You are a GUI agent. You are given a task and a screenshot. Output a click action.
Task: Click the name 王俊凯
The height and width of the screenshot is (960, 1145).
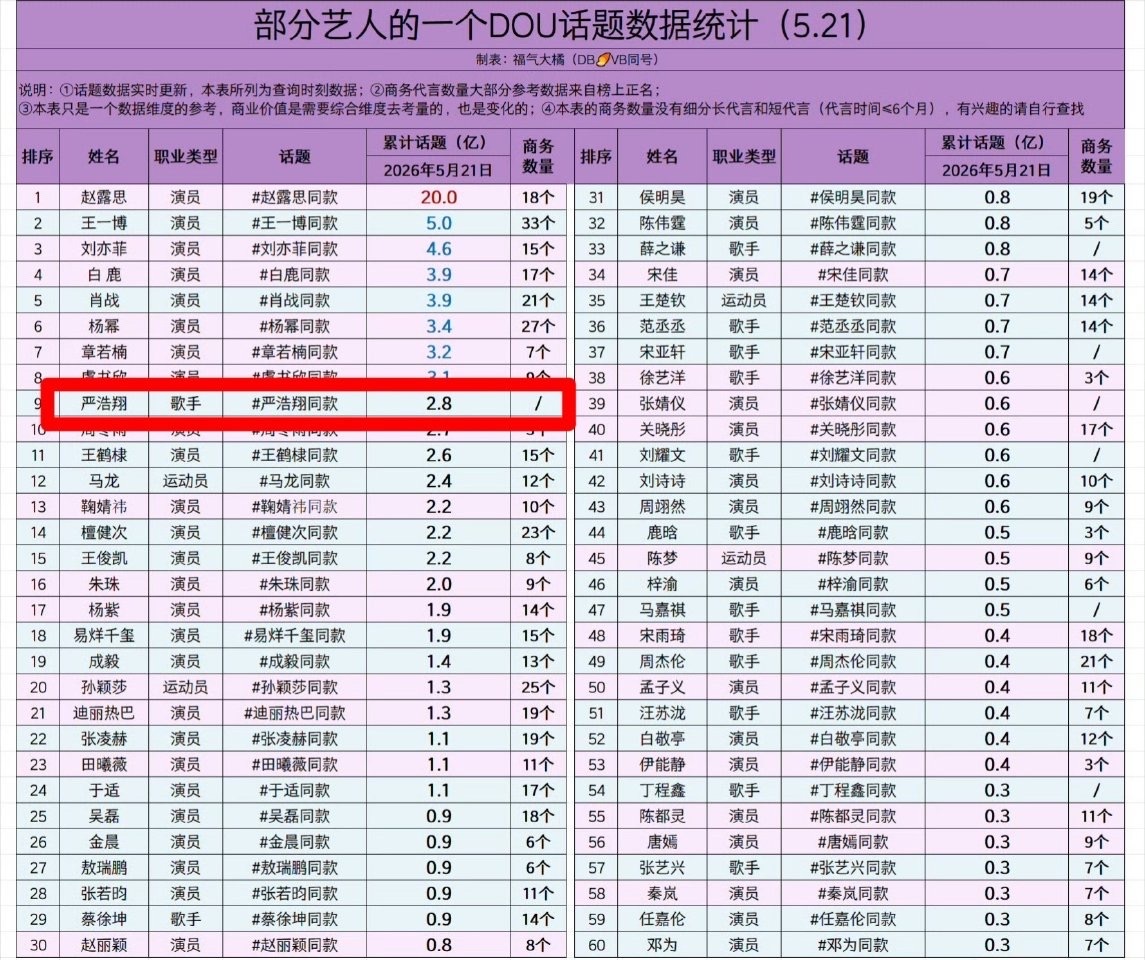click(x=104, y=558)
